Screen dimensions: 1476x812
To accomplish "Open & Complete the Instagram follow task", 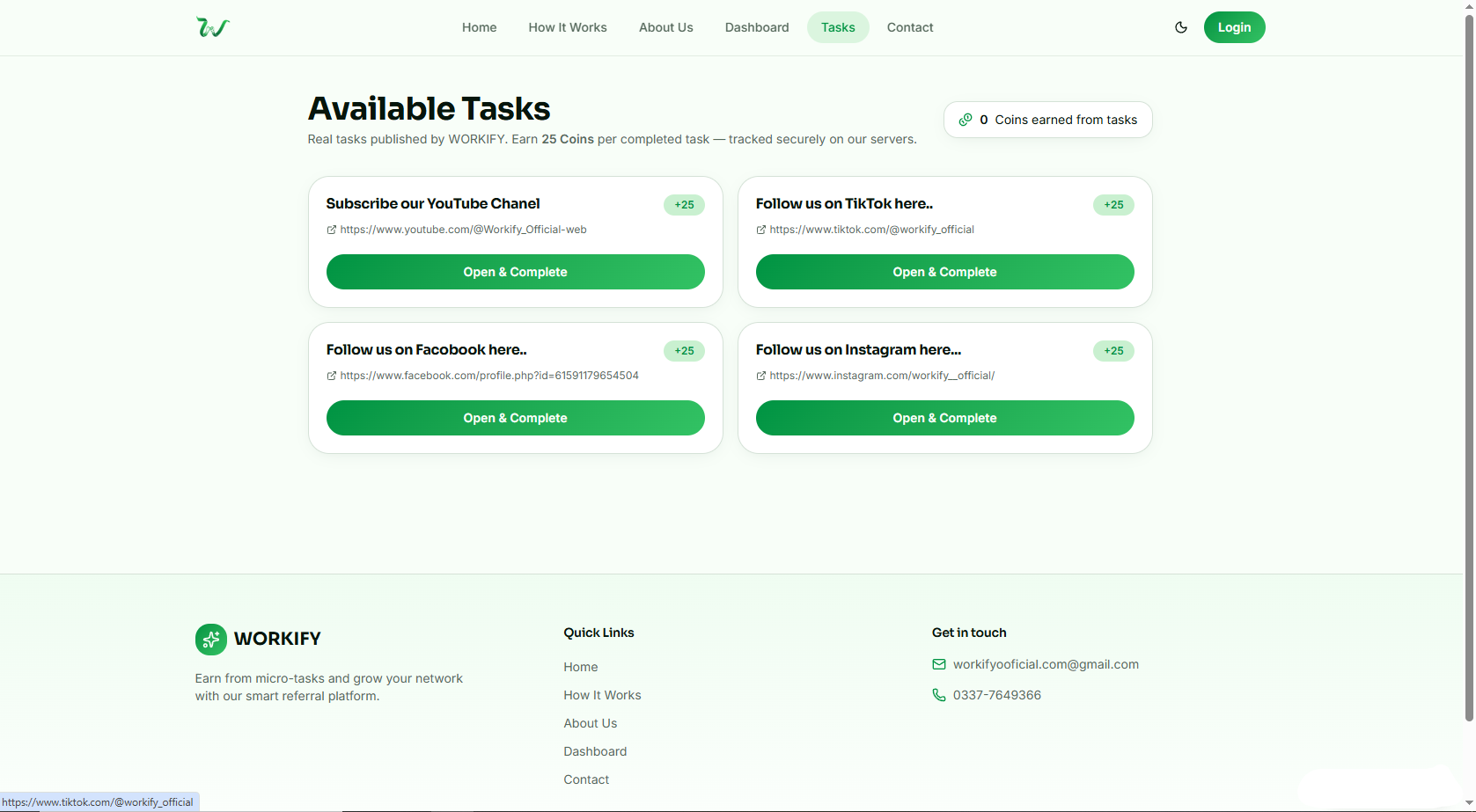I will [945, 418].
